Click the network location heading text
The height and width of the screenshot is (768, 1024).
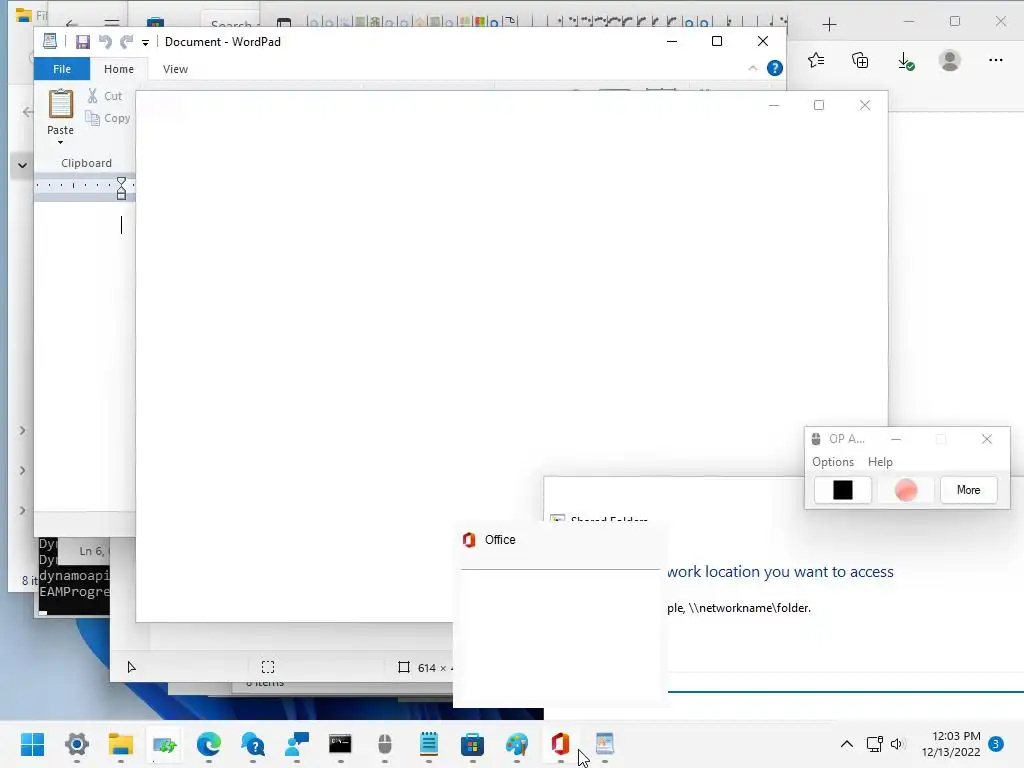point(780,571)
